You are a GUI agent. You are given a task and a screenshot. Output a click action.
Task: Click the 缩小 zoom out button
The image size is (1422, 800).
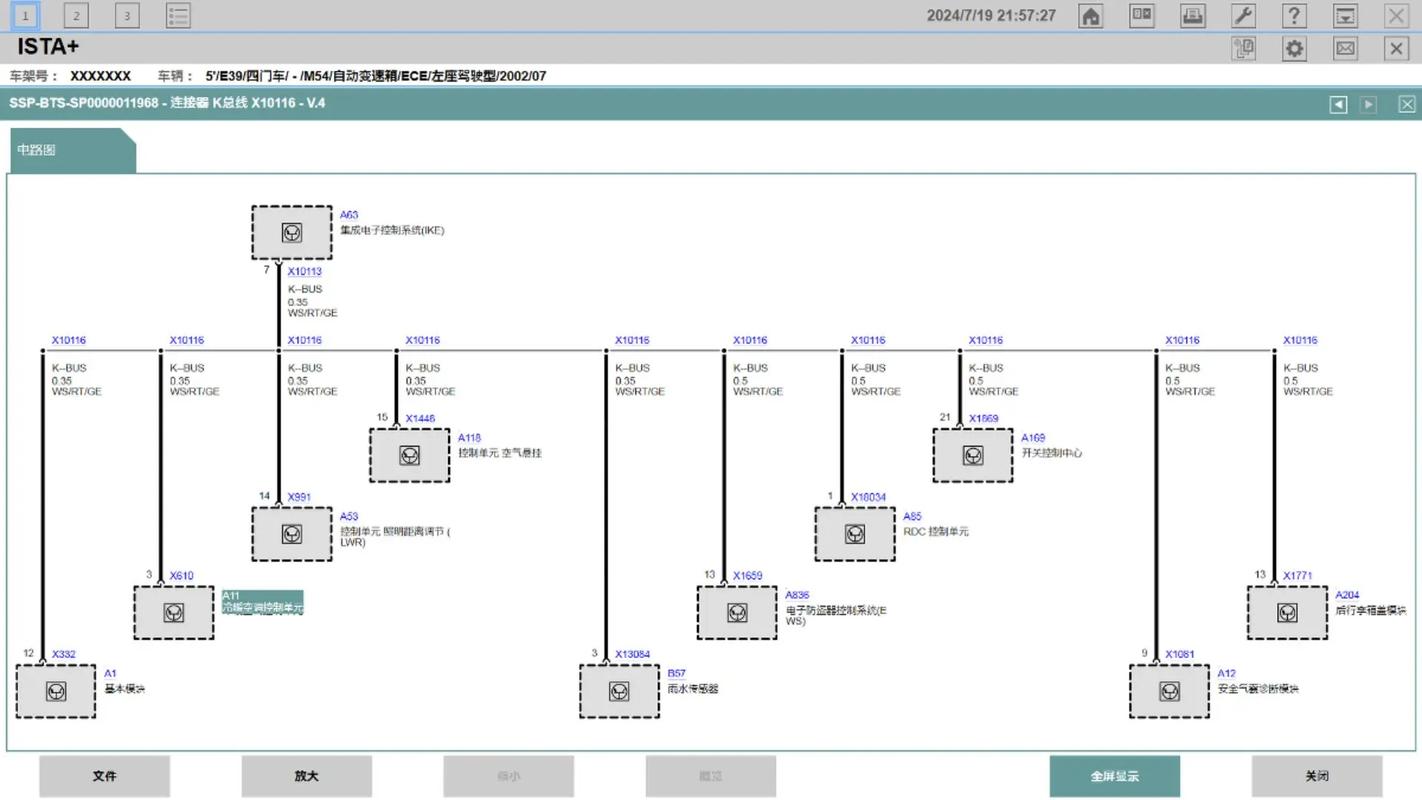[509, 776]
